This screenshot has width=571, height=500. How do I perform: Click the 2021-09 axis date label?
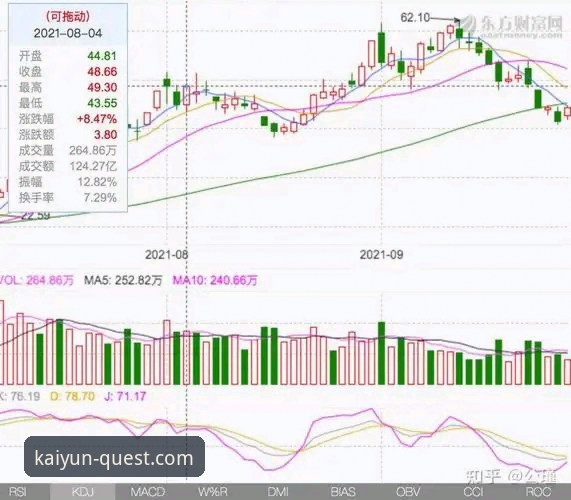(382, 255)
